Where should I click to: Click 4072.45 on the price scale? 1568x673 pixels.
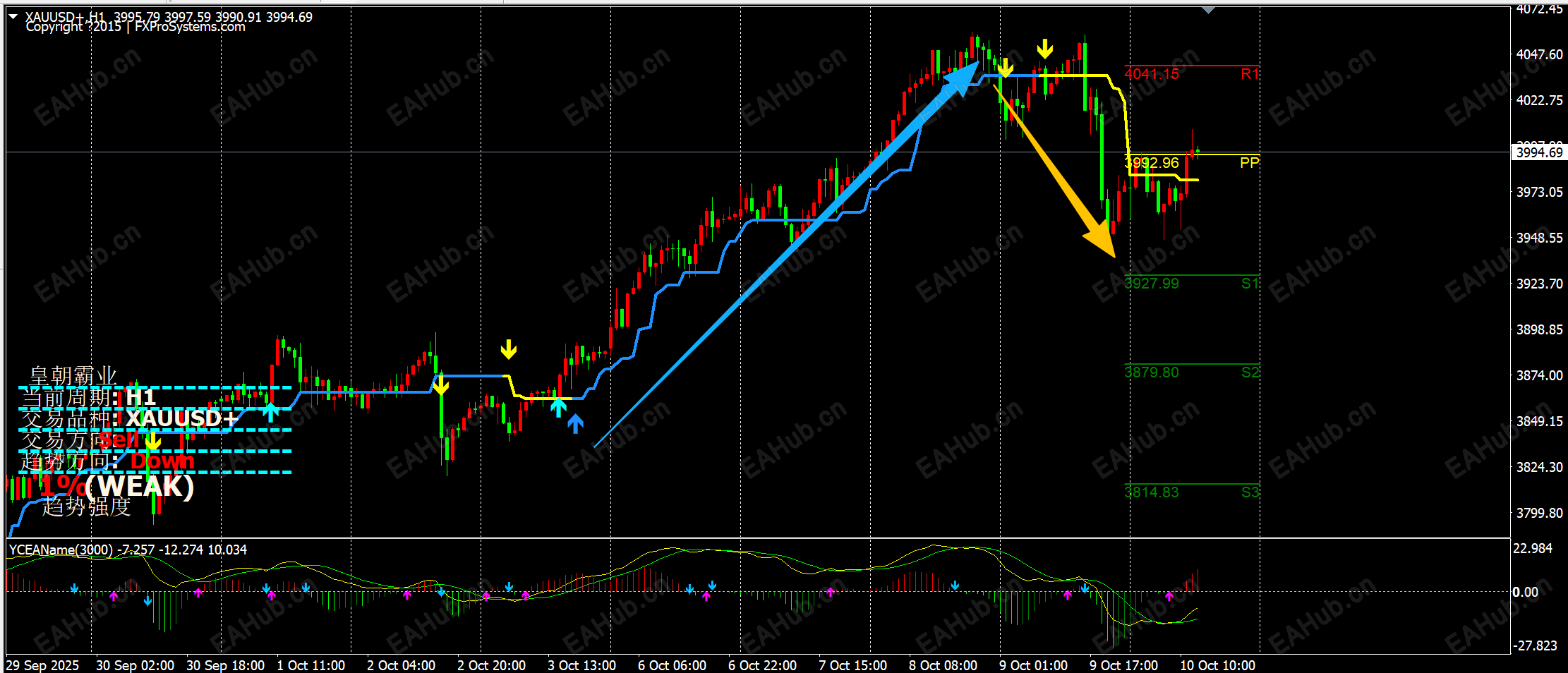(x=1539, y=9)
